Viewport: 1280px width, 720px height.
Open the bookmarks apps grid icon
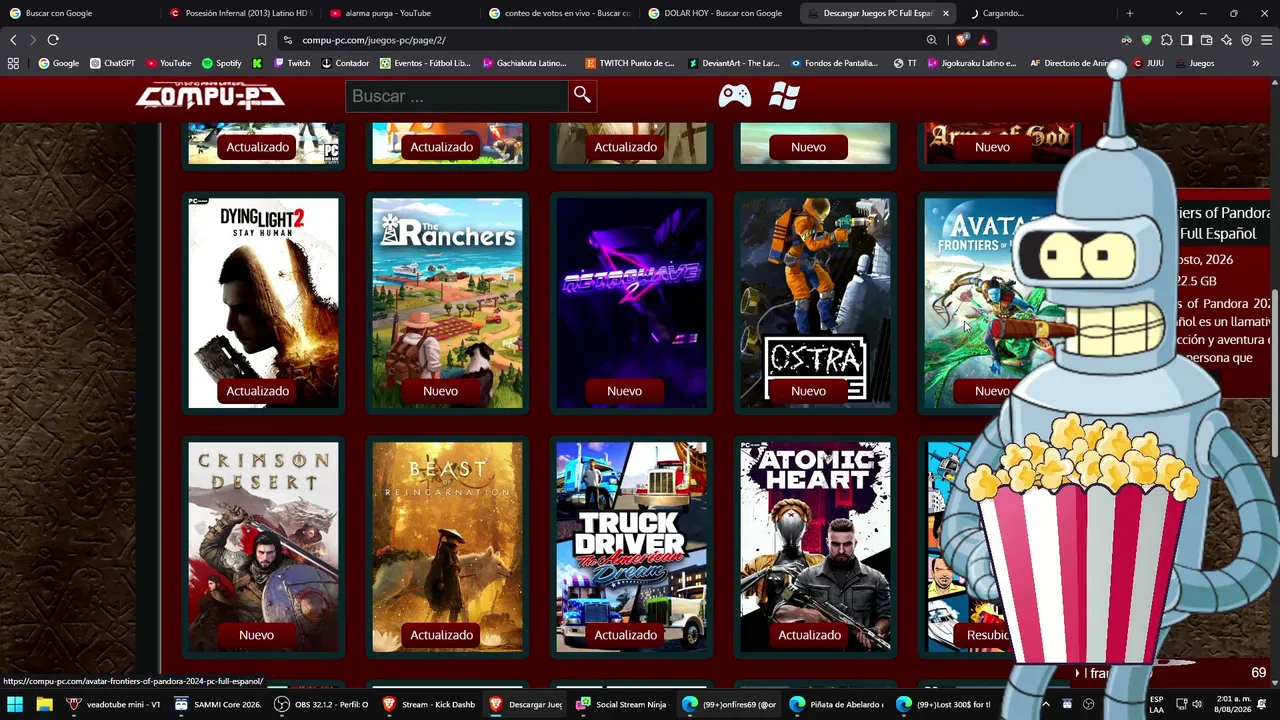(x=13, y=63)
